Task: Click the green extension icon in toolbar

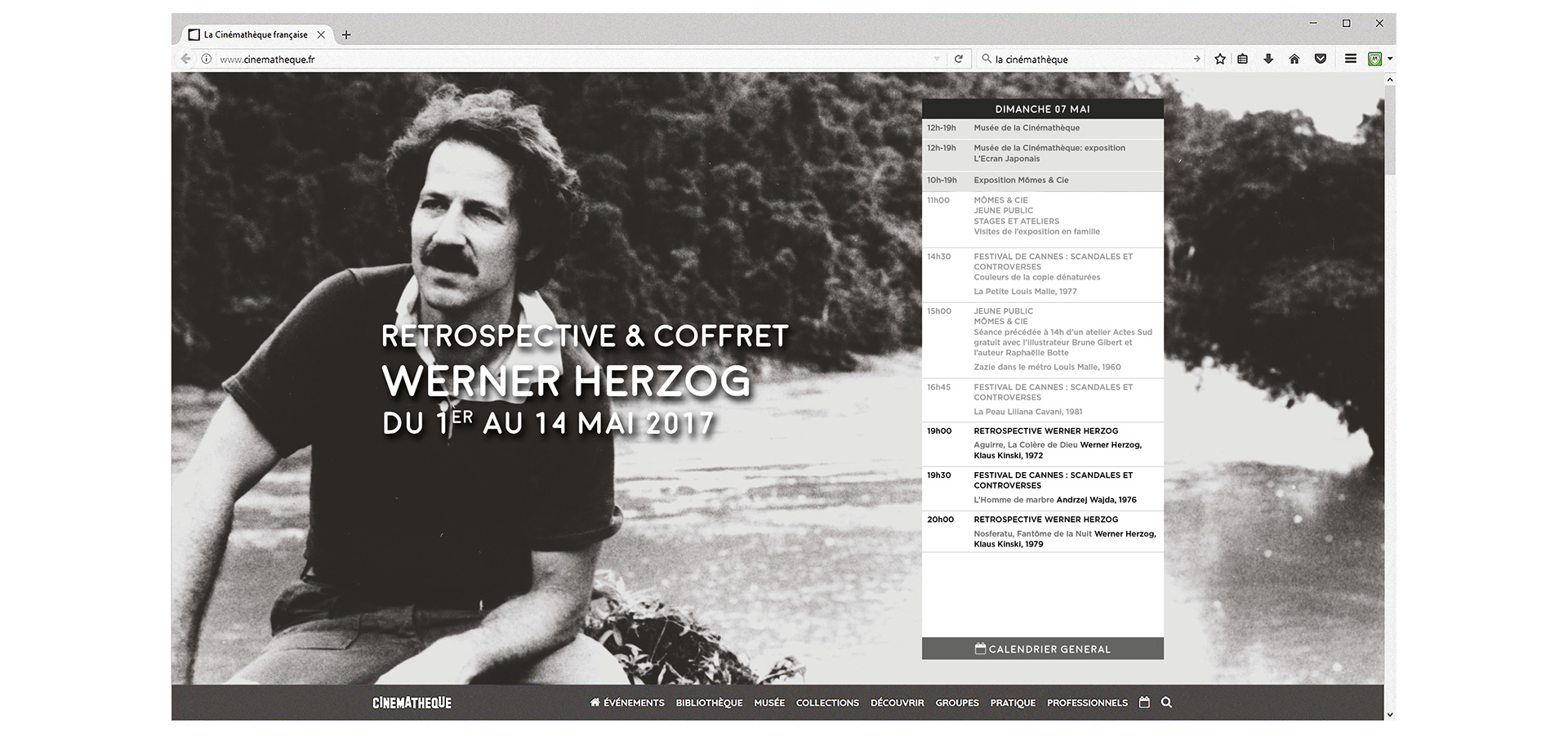Action: (x=1374, y=59)
